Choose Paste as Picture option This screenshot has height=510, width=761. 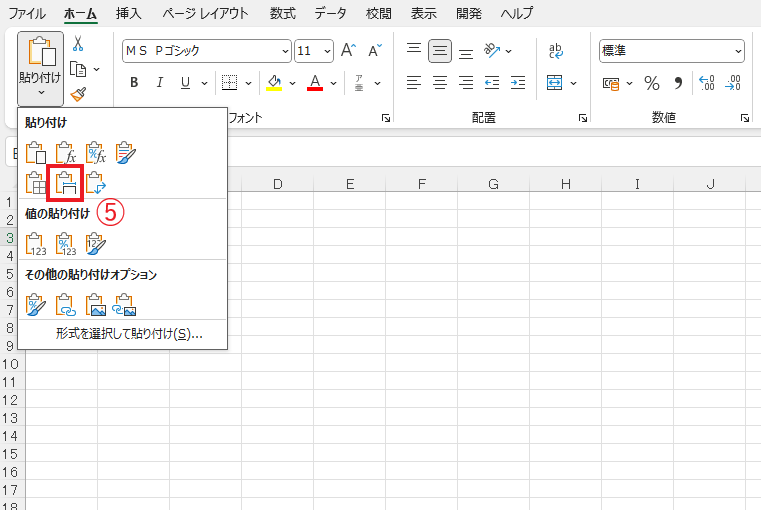(x=96, y=305)
